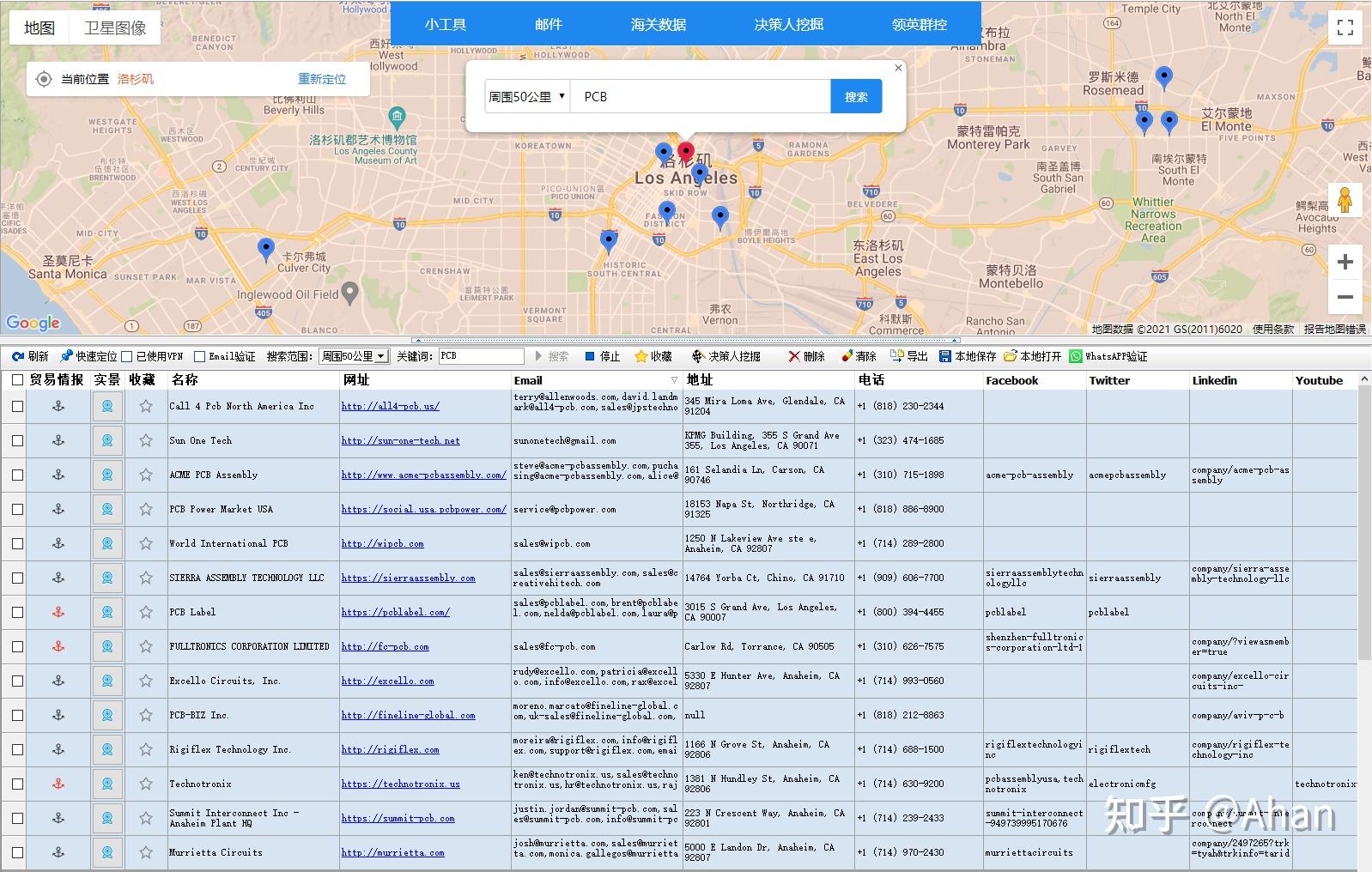Click the 刷新 refresh toolbar icon
1372x872 pixels.
click(18, 356)
